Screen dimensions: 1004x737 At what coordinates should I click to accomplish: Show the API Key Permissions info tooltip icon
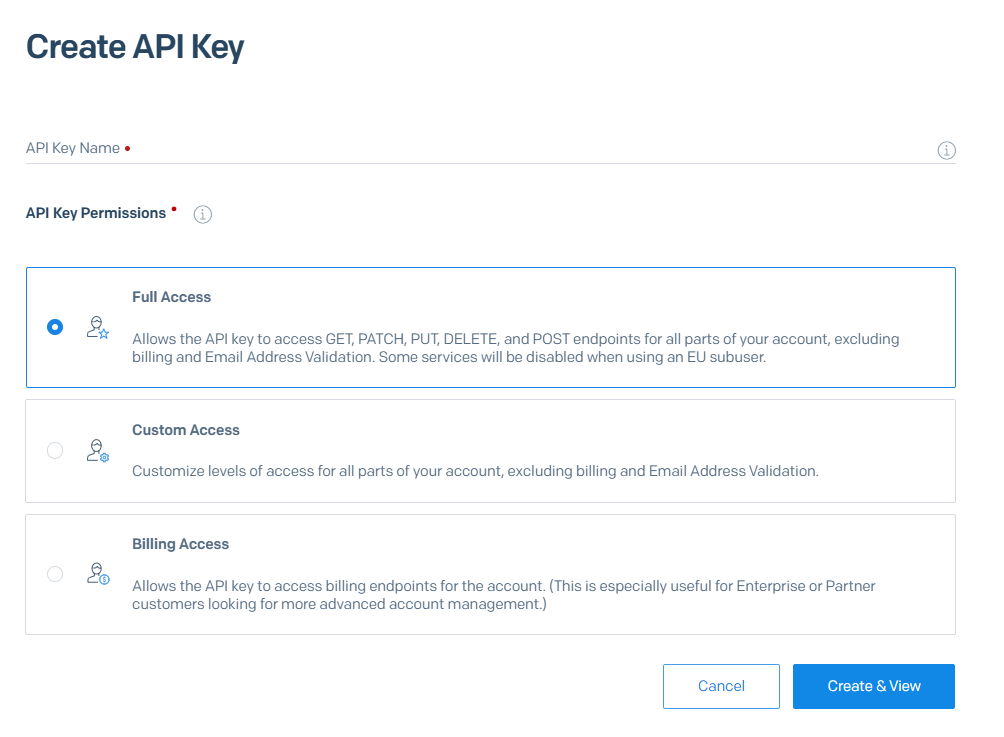point(202,215)
